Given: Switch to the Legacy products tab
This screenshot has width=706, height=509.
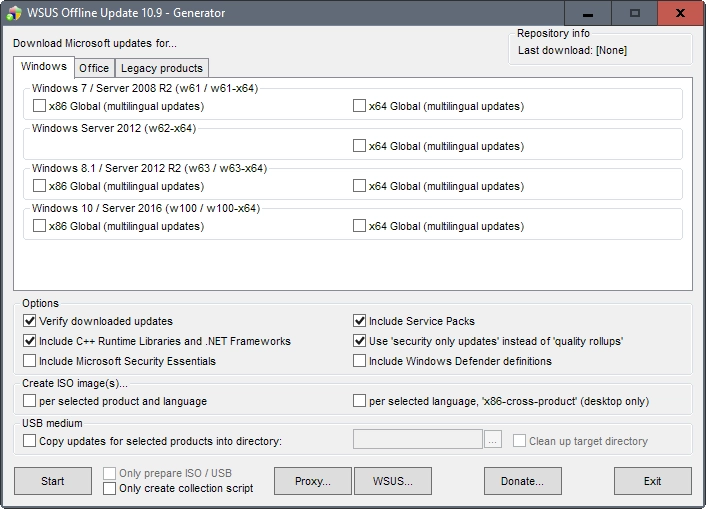Looking at the screenshot, I should 162,68.
